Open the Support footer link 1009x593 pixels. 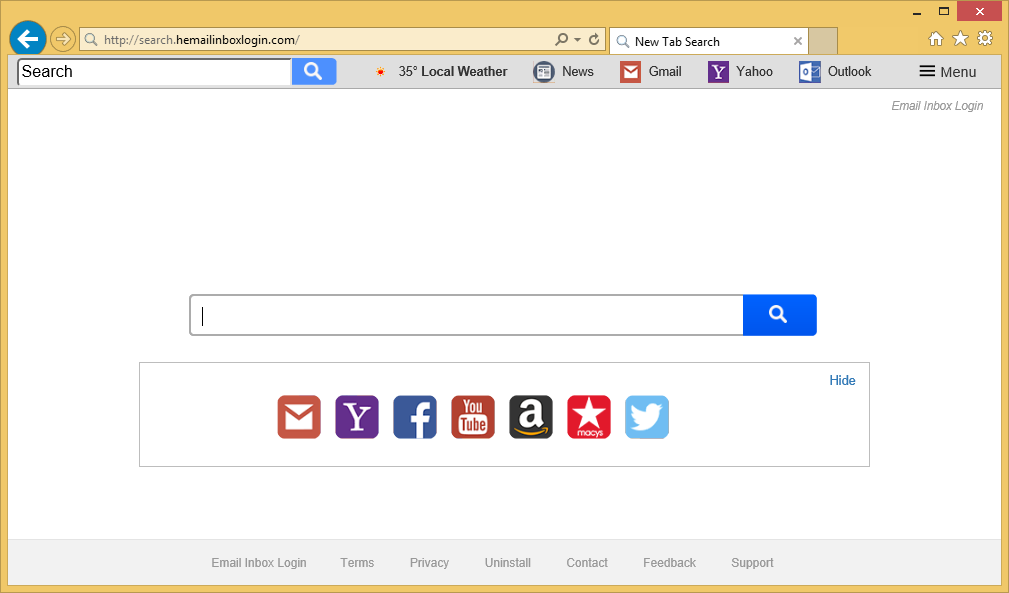tap(752, 563)
